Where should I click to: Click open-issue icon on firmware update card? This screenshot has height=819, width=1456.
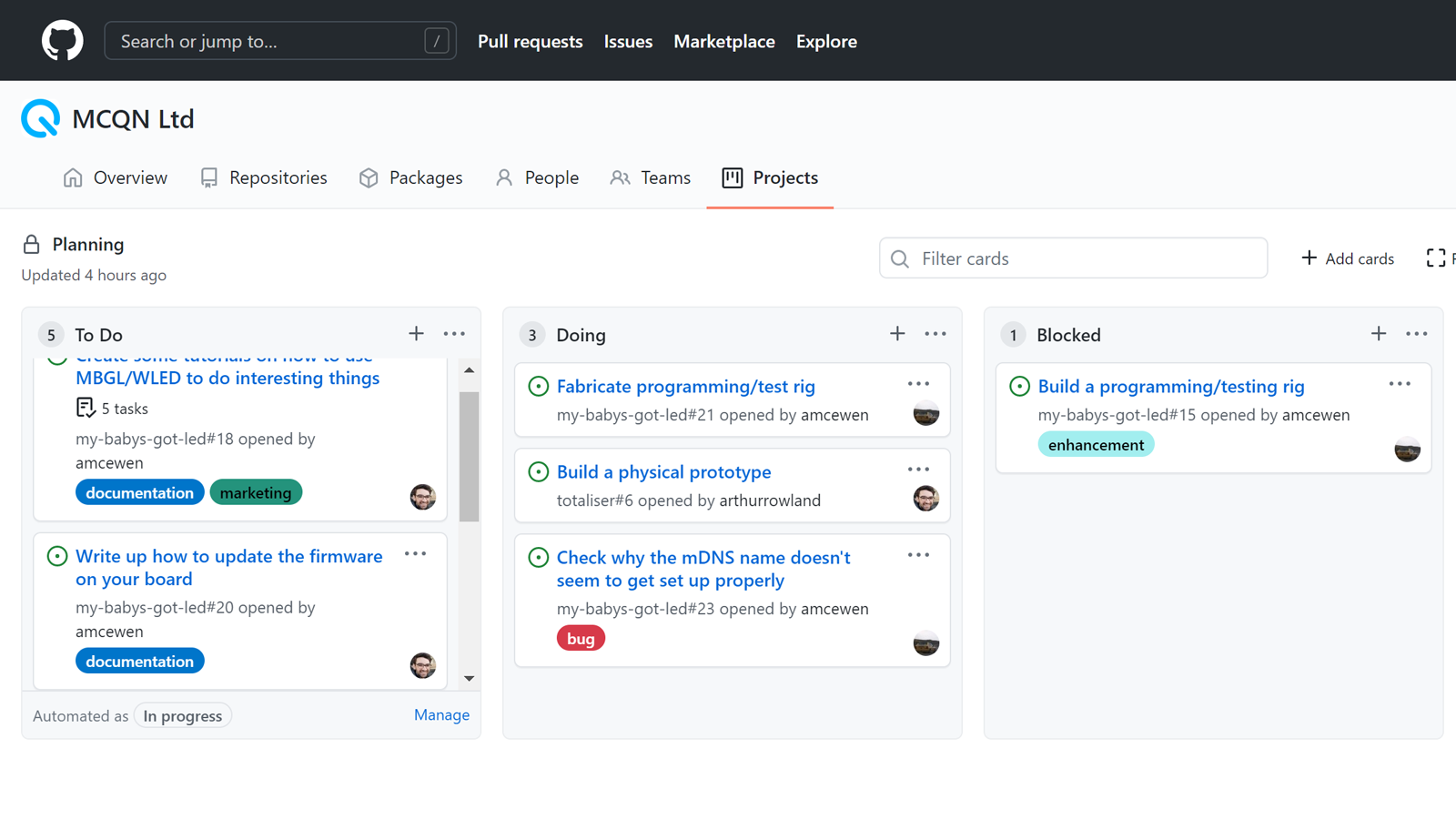pyautogui.click(x=57, y=556)
